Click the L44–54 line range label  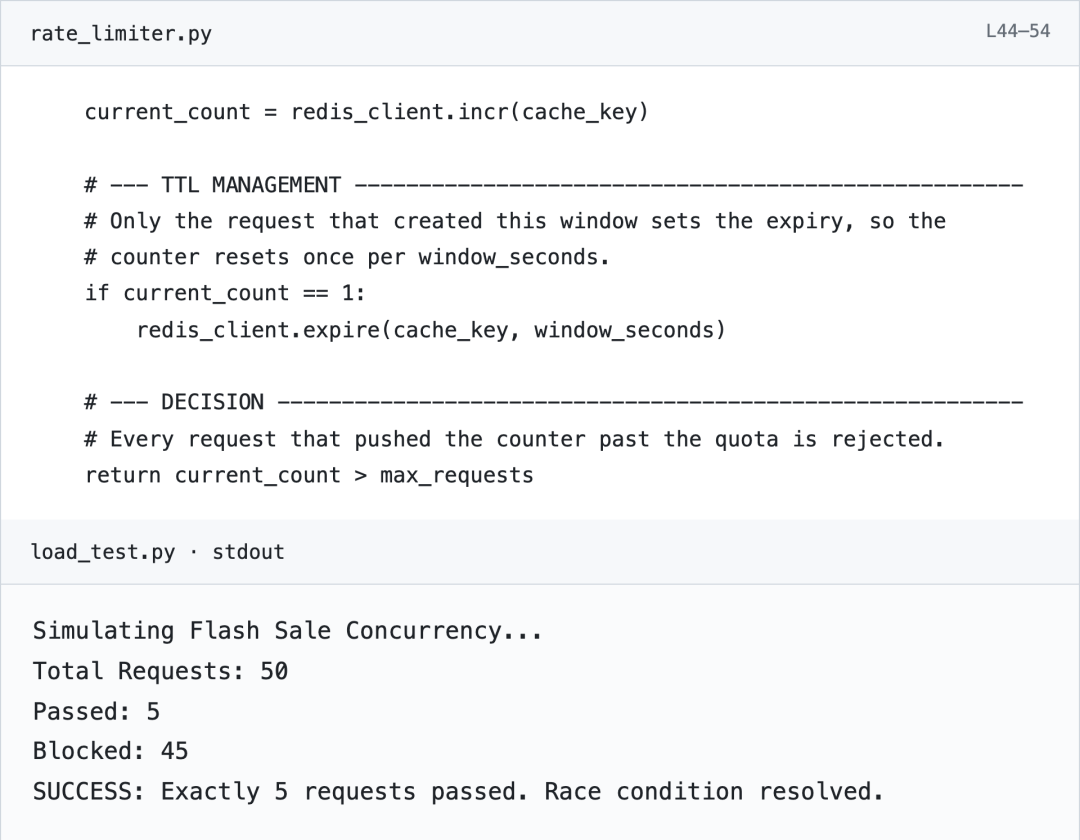(1017, 32)
